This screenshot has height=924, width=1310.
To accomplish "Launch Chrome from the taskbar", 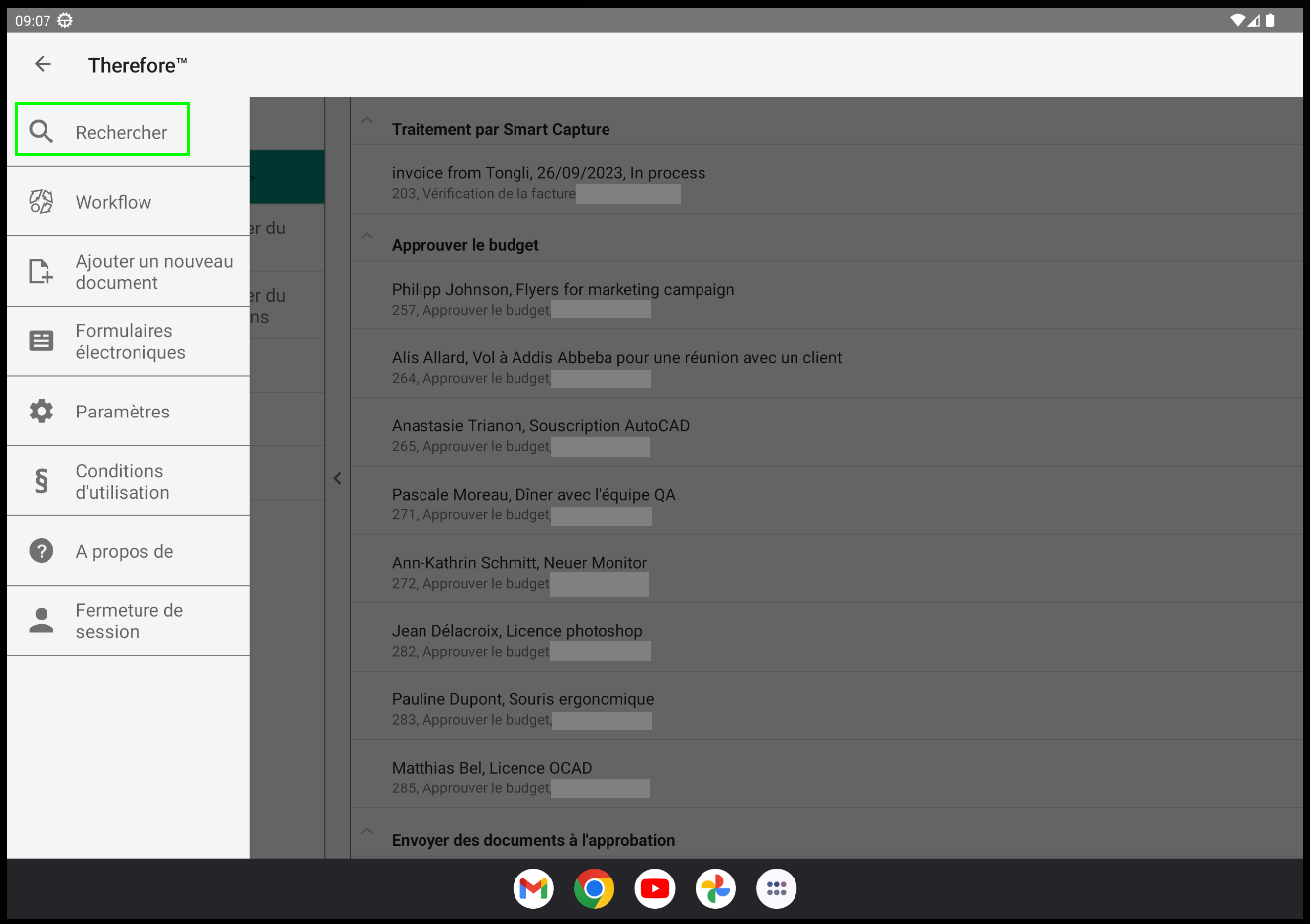I will coord(594,888).
